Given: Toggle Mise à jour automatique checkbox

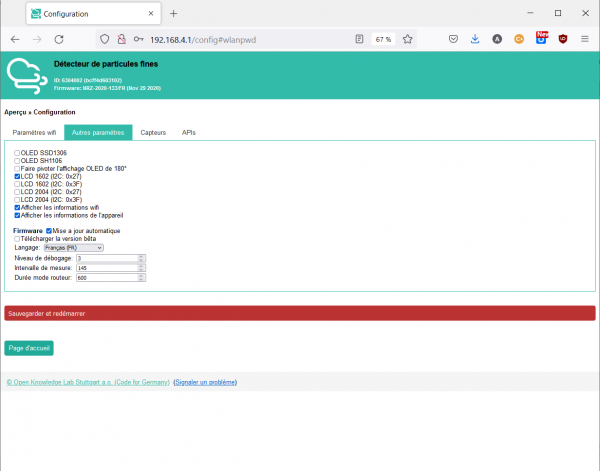Looking at the screenshot, I should (x=50, y=230).
